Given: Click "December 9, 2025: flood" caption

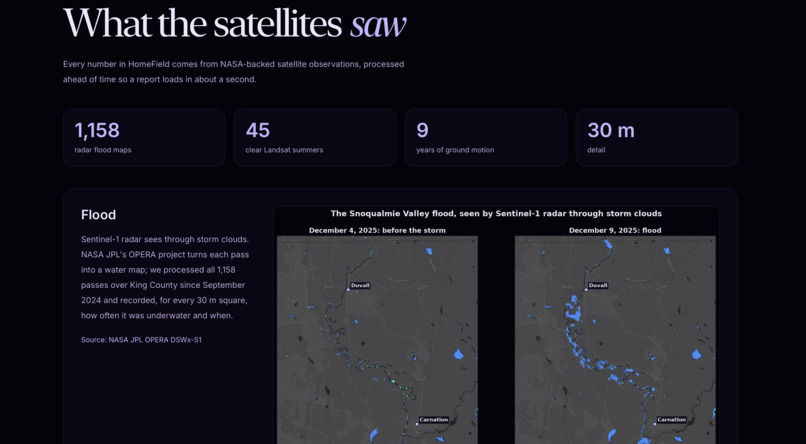Looking at the screenshot, I should pos(615,230).
